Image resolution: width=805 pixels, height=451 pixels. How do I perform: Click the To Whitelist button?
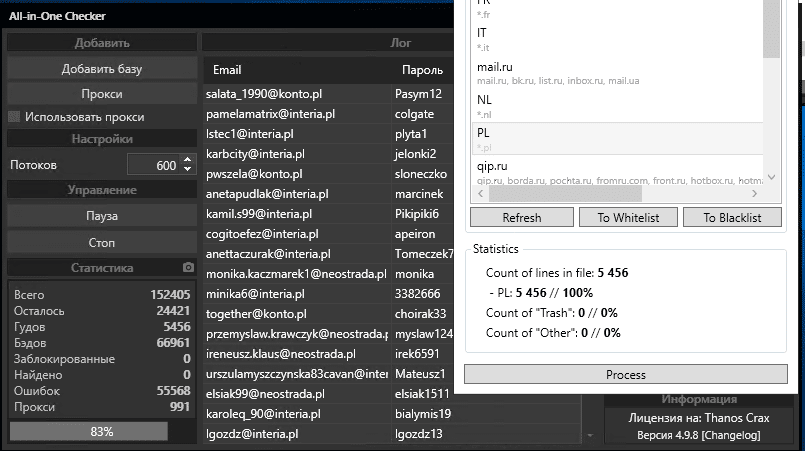click(628, 217)
